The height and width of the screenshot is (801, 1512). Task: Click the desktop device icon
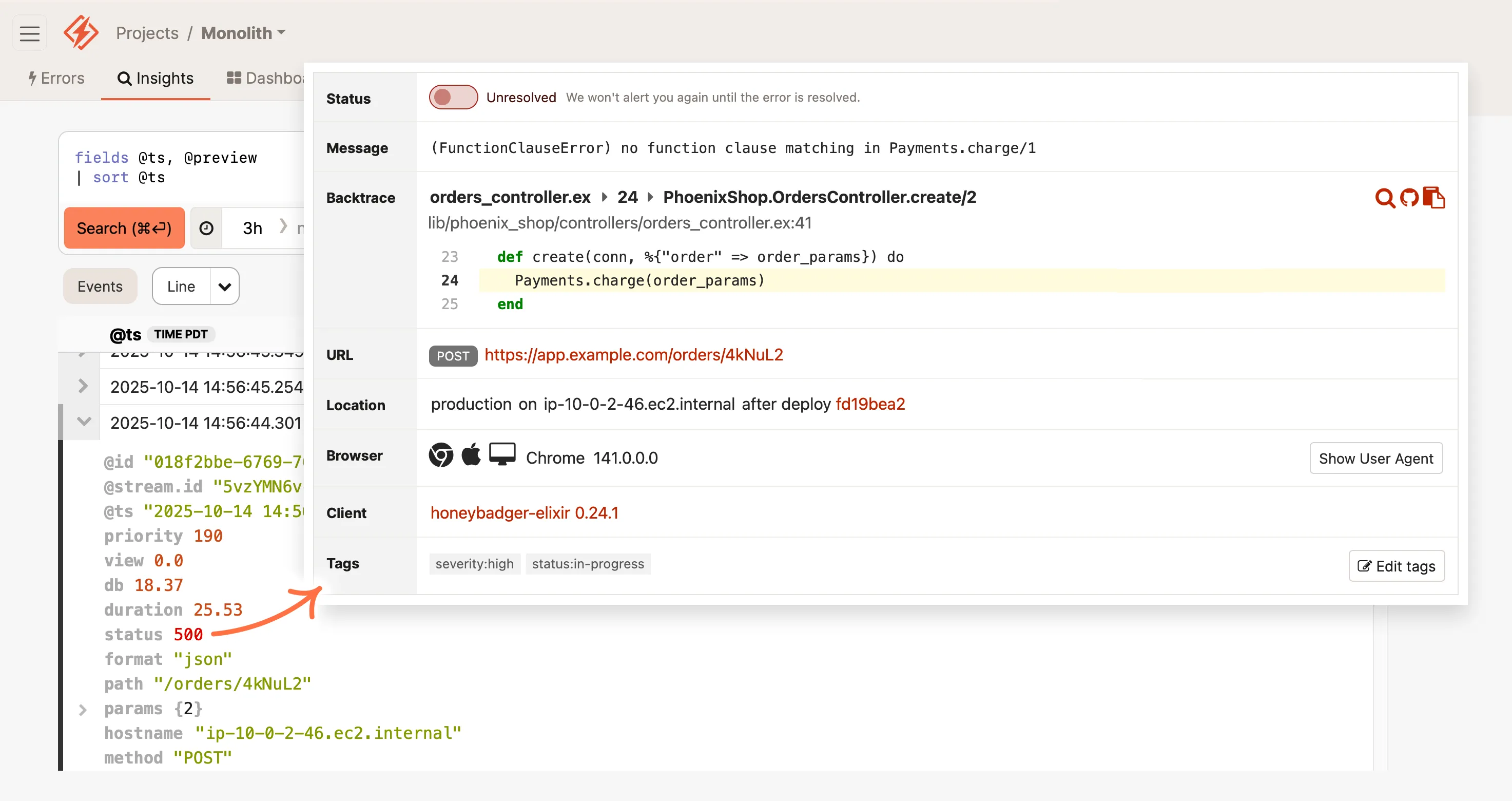502,454
